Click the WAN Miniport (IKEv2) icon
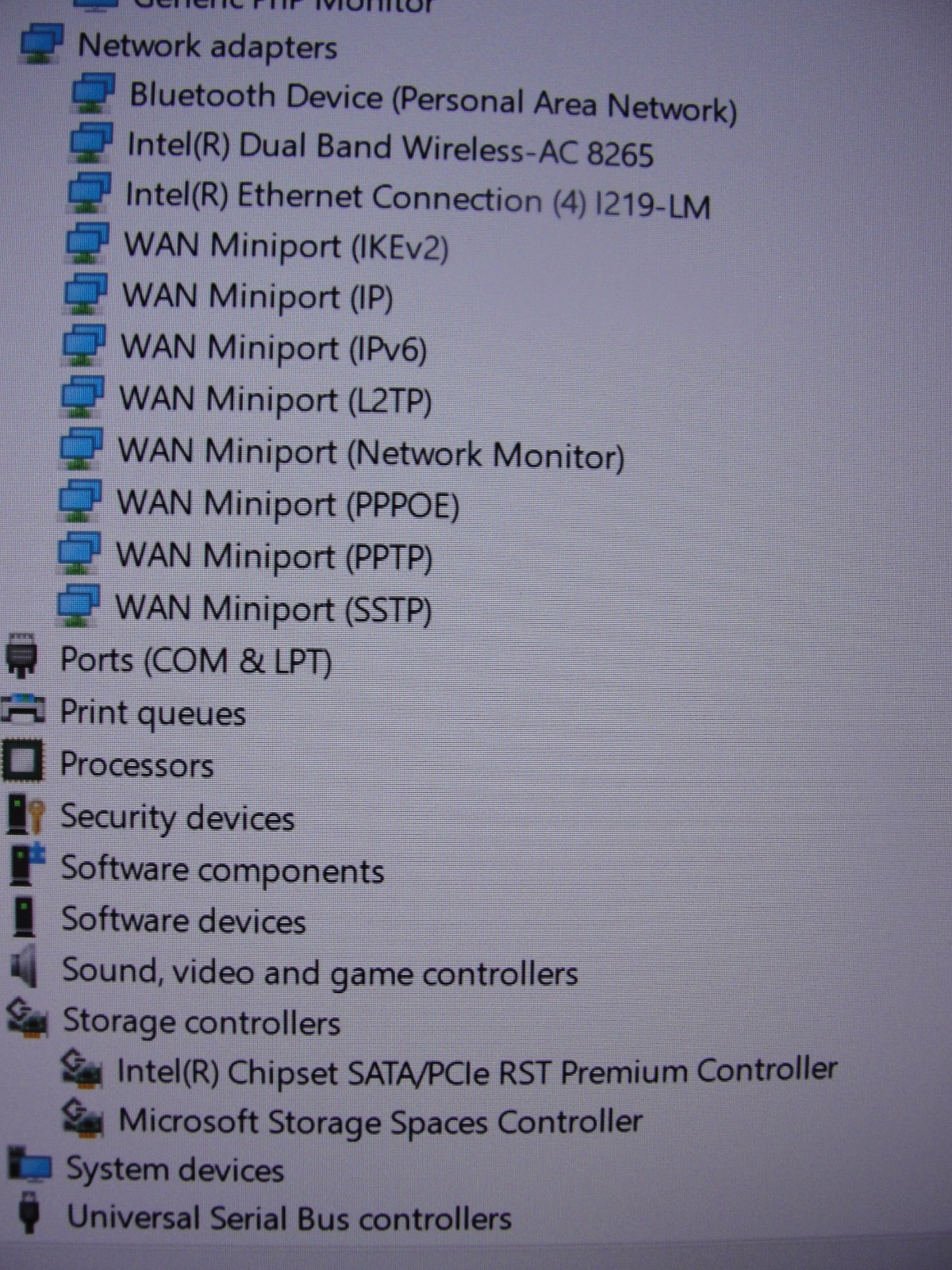Viewport: 952px width, 1270px height. (87, 243)
